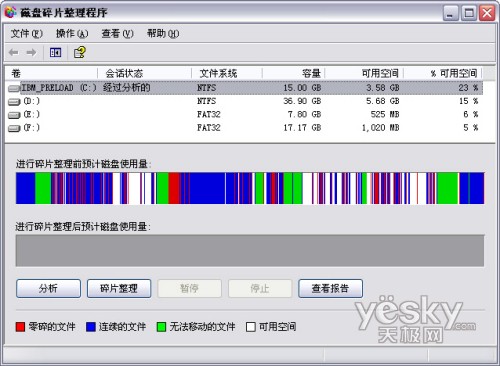Click FAT32 in the (E:) row
This screenshot has width=500, height=366.
209,114
